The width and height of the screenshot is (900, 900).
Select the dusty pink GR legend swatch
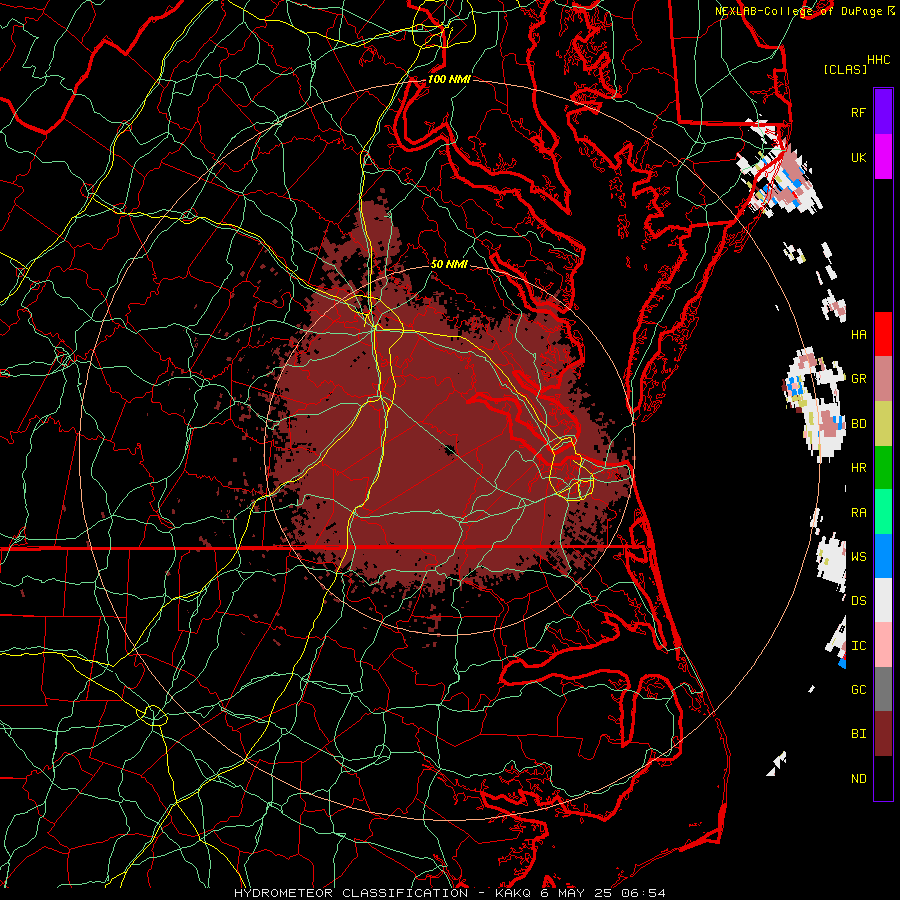883,378
